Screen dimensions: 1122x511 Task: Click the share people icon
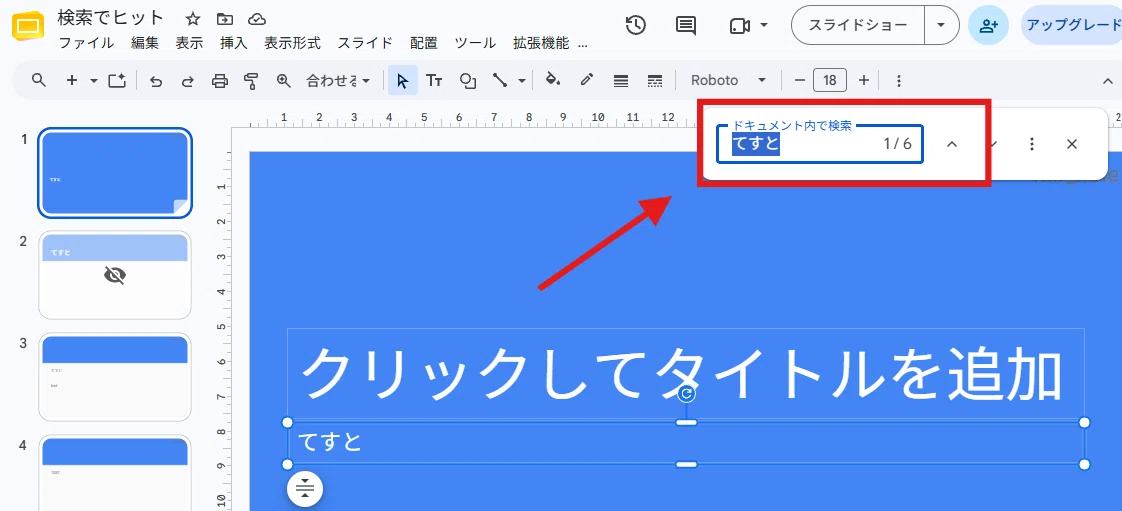[x=988, y=26]
